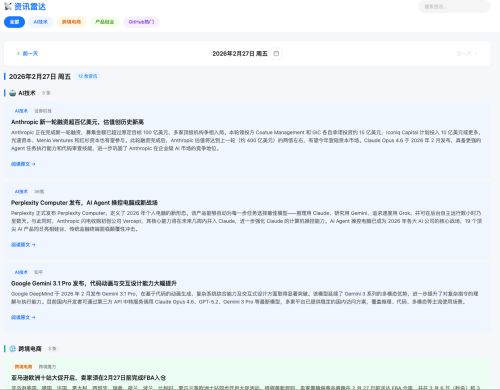Image resolution: width=500 pixels, height=390 pixels.
Task: Select the 跨境电商 filter tab
Action: pos(71,22)
